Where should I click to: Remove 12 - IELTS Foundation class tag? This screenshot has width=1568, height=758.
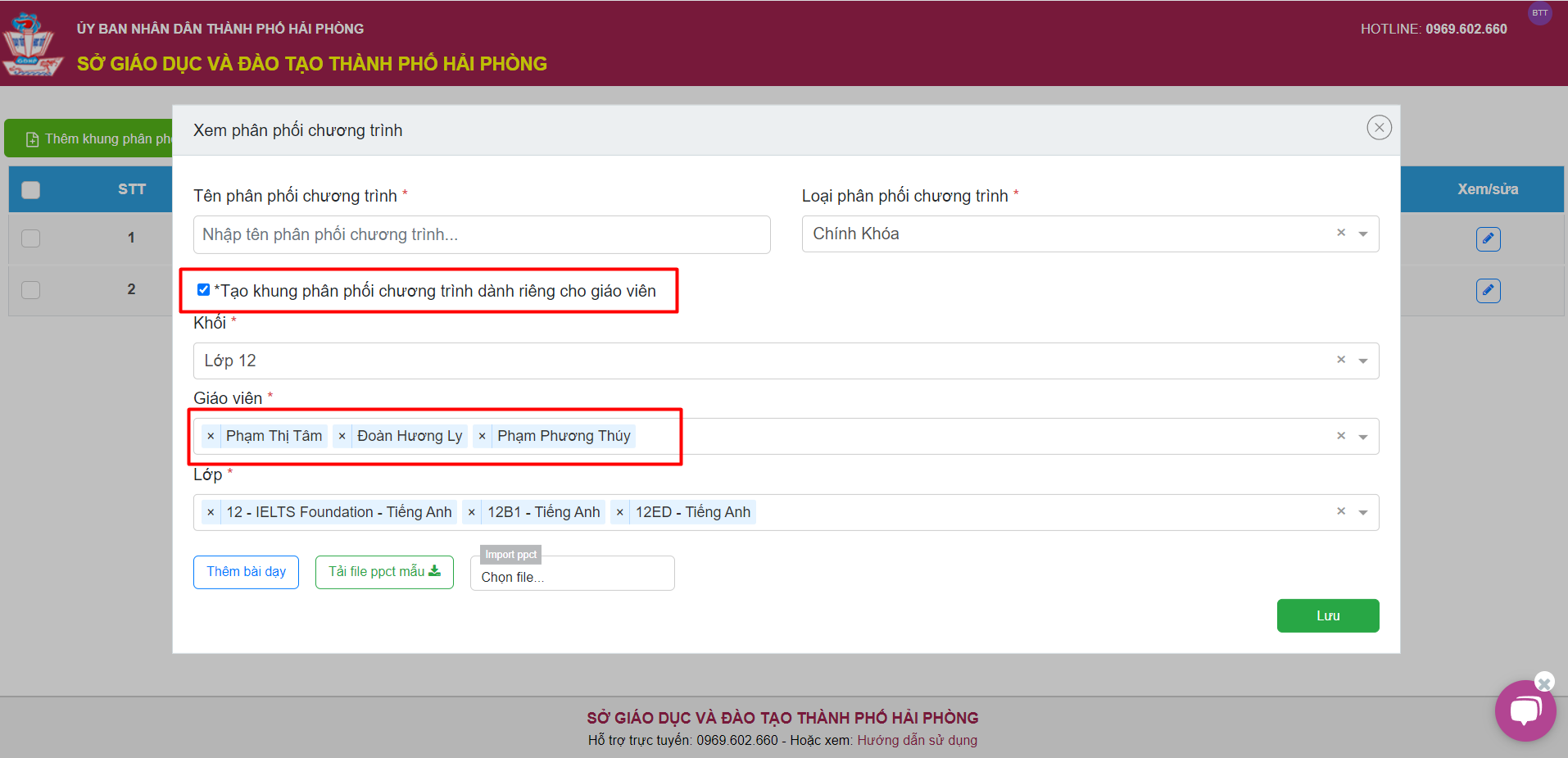[x=211, y=512]
